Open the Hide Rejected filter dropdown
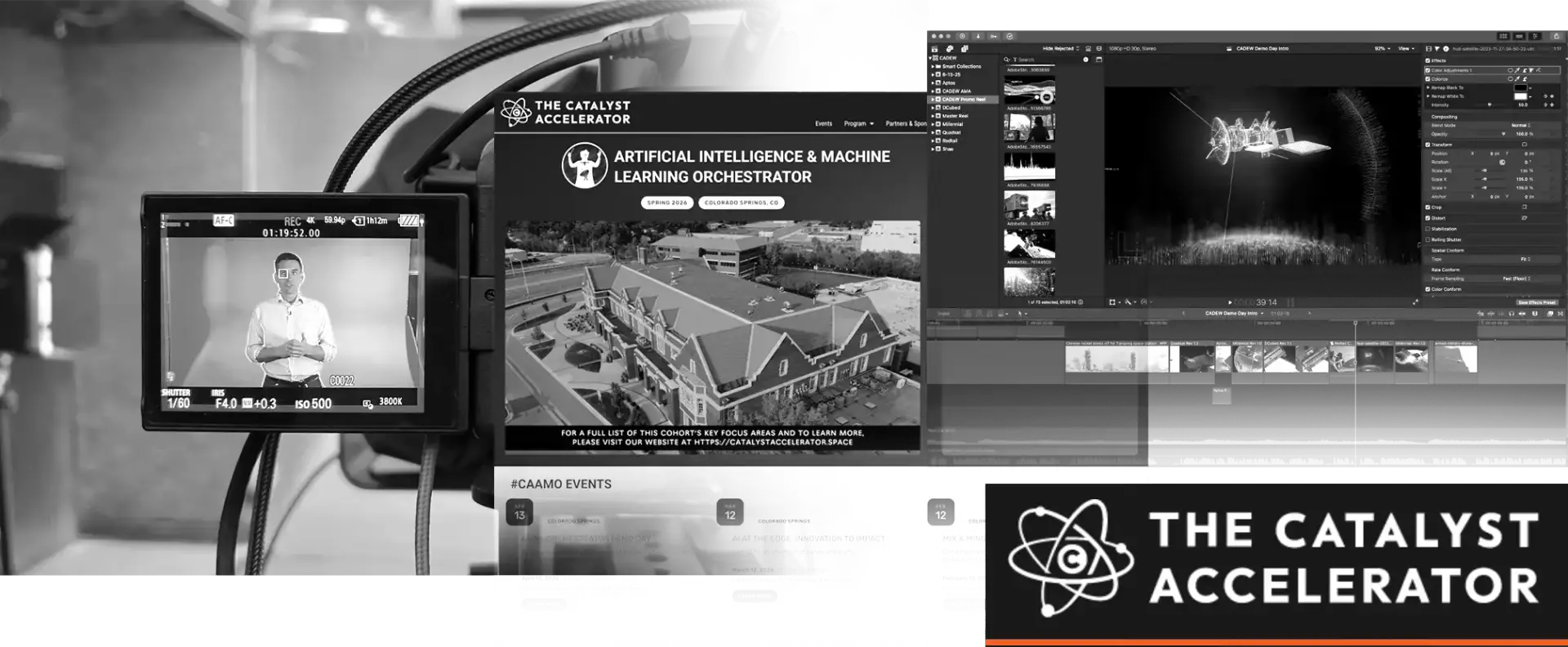The height and width of the screenshot is (647, 1568). click(1061, 48)
